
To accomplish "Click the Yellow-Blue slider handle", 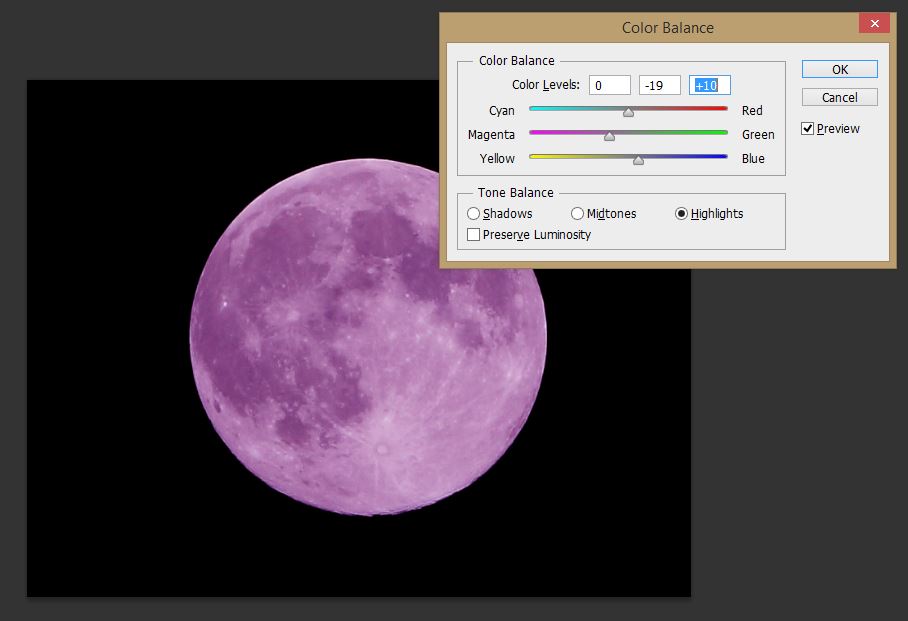I will coord(638,159).
